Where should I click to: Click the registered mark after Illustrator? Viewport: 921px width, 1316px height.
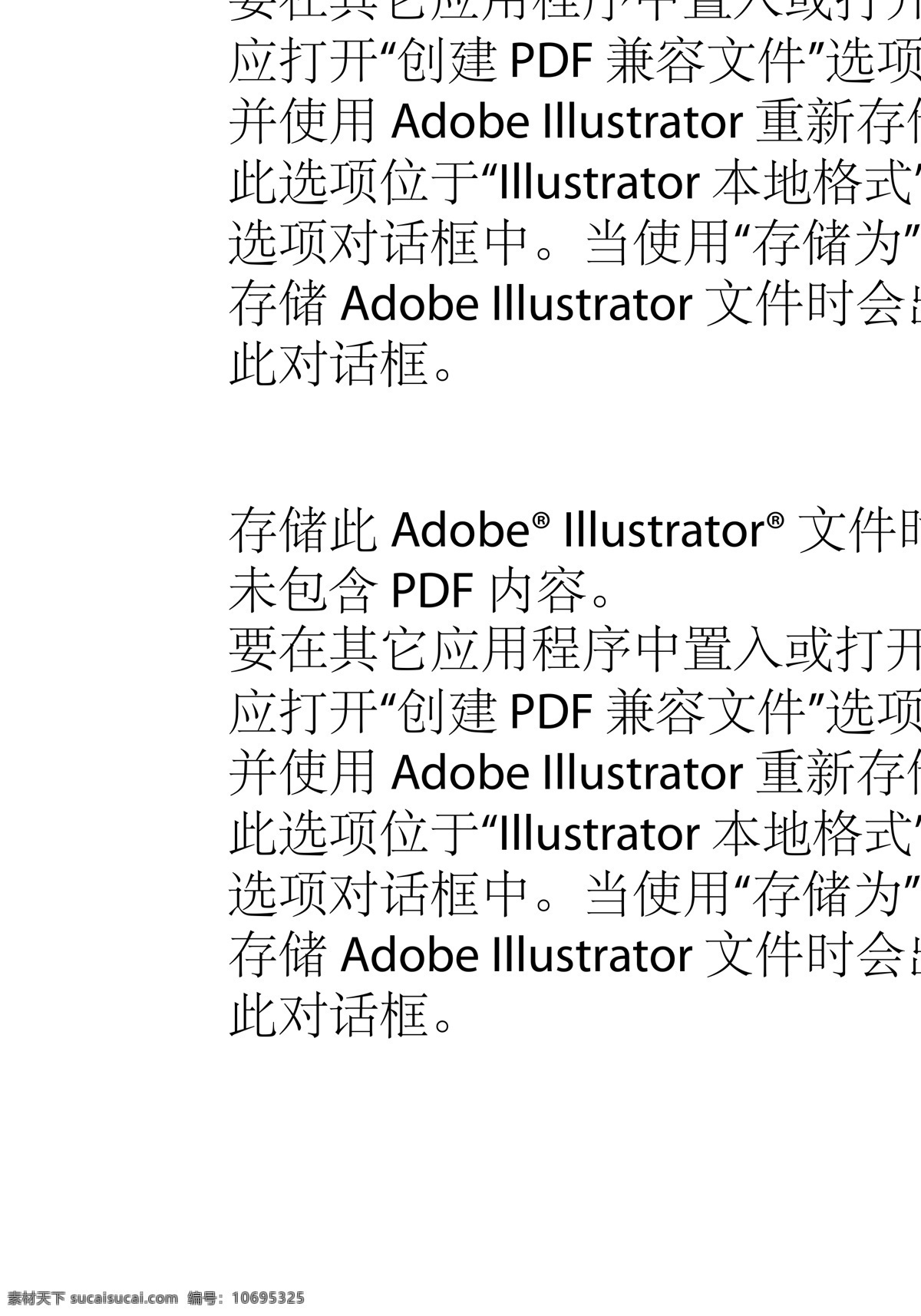click(x=775, y=521)
